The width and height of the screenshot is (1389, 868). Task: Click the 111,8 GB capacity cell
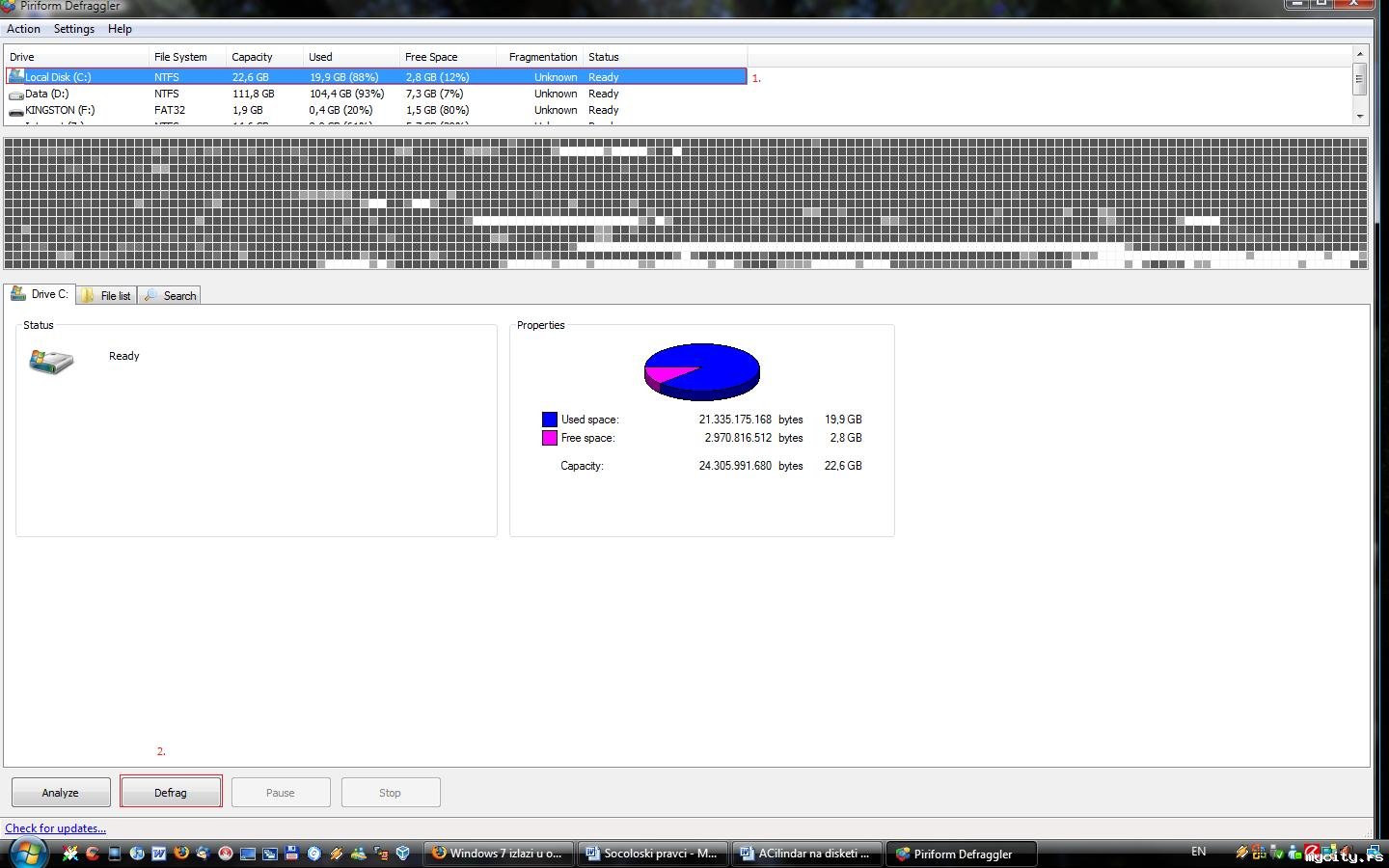254,94
